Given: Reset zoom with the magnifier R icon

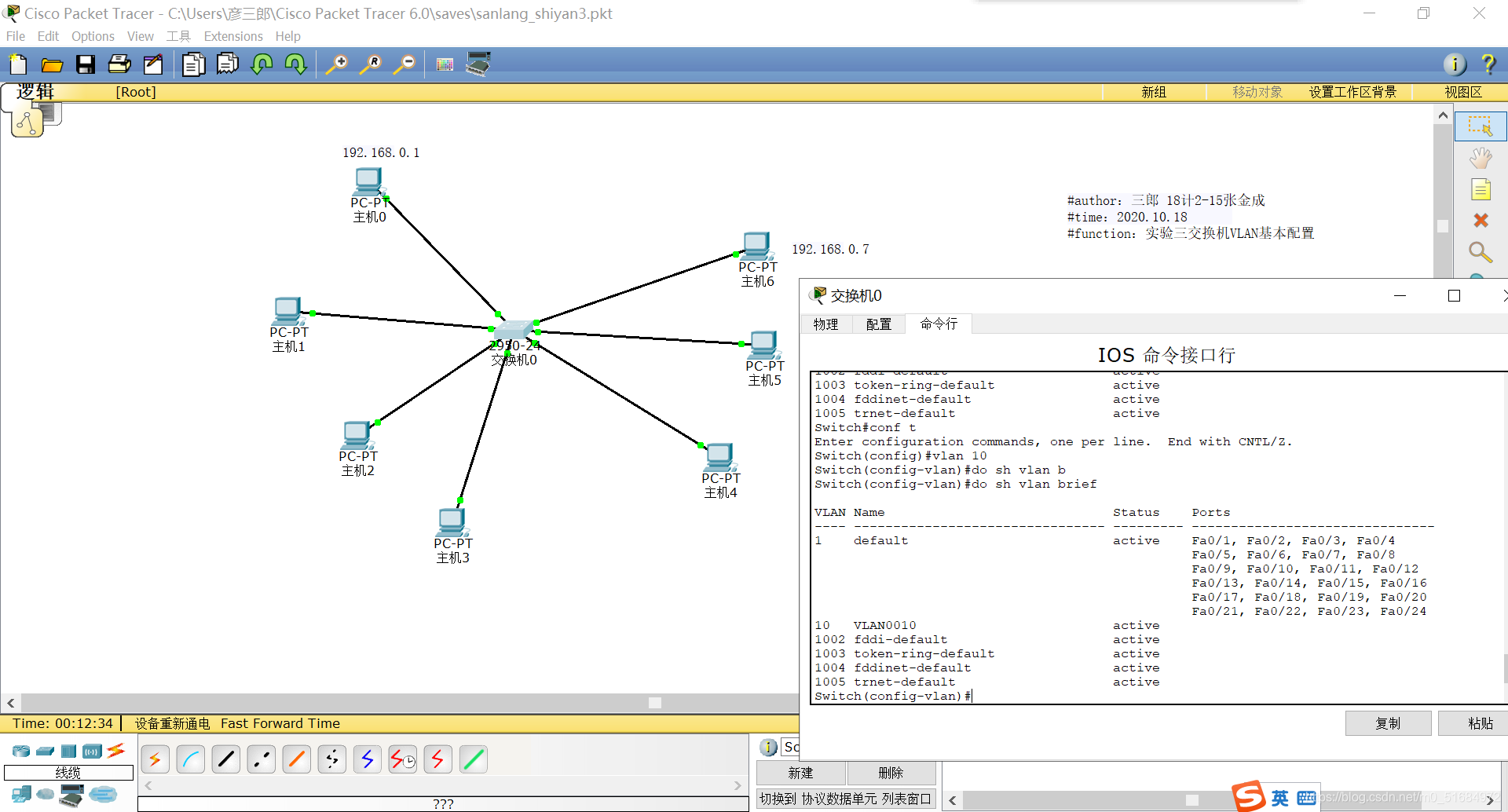Looking at the screenshot, I should [x=371, y=64].
